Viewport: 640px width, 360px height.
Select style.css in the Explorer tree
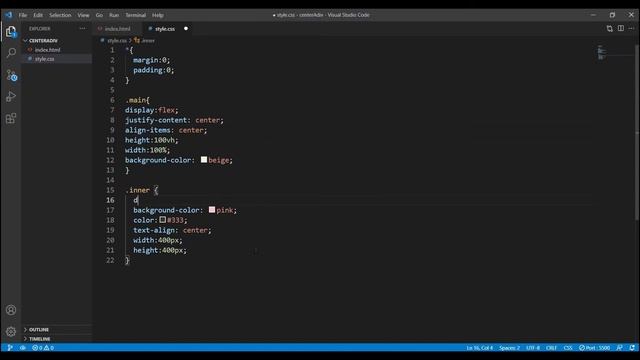tap(44, 59)
